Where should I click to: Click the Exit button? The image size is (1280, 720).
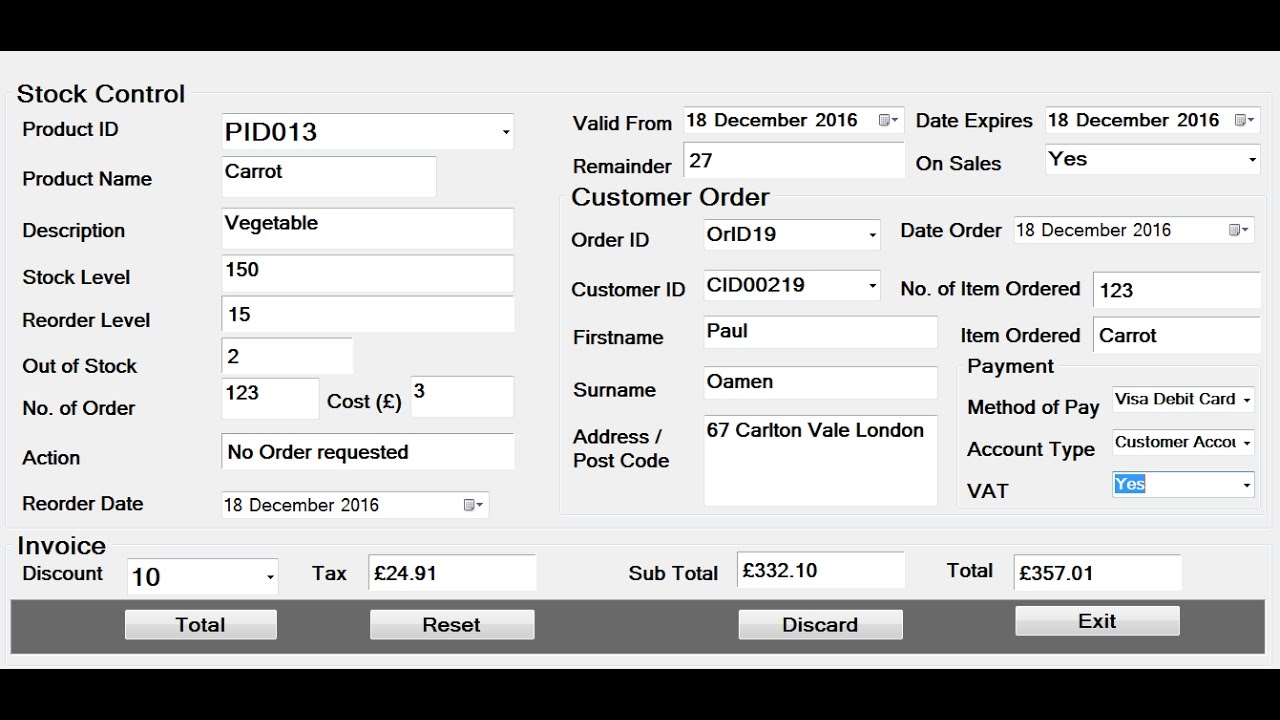1097,621
